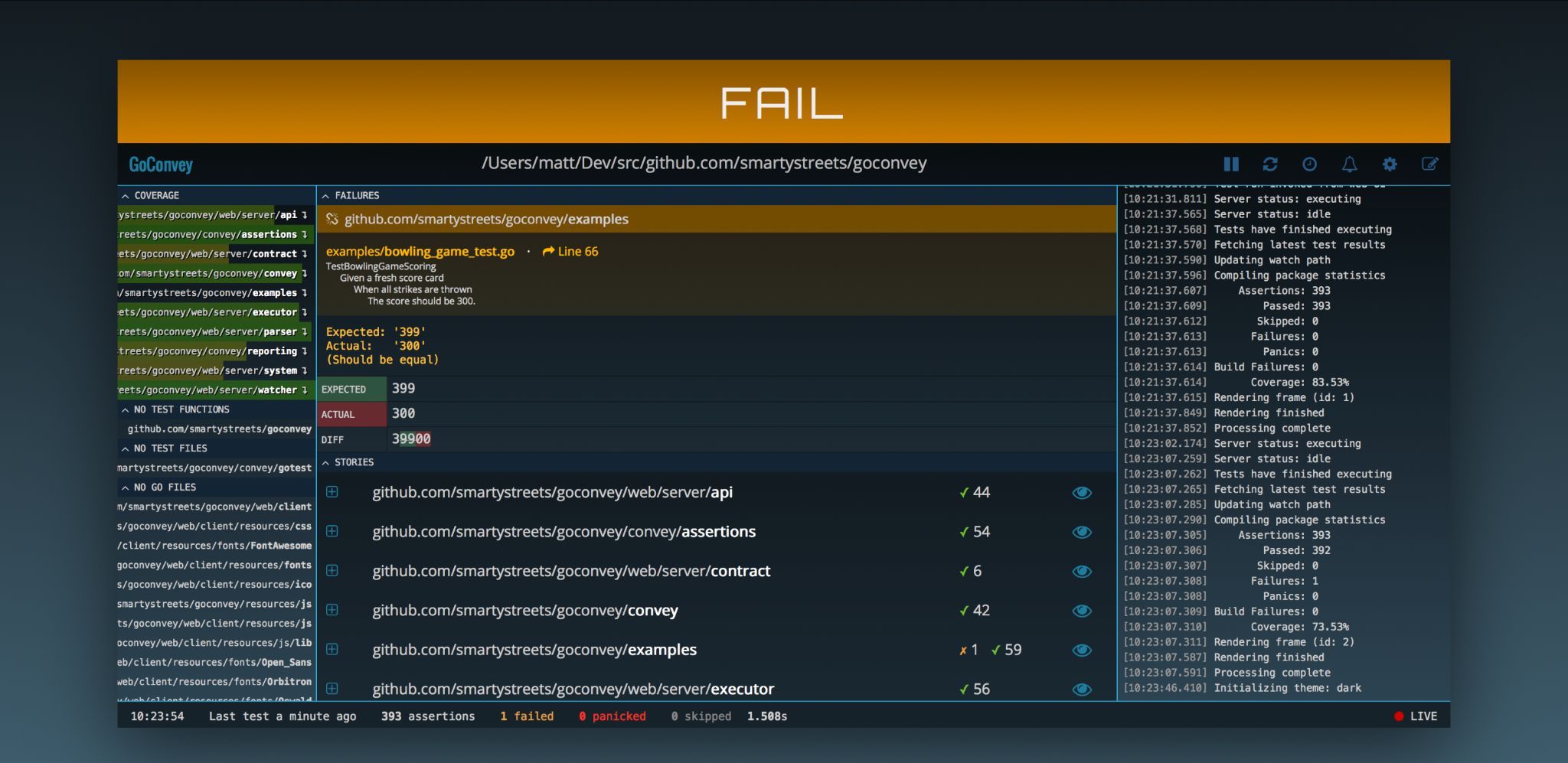Click the '393 assertions' status entry
The image size is (1568, 763).
pos(428,716)
